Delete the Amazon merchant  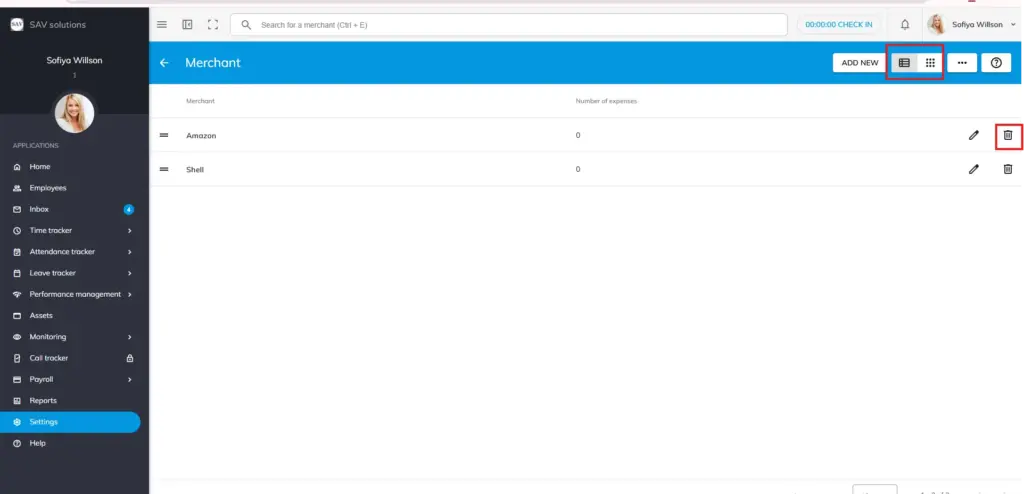pyautogui.click(x=1008, y=135)
